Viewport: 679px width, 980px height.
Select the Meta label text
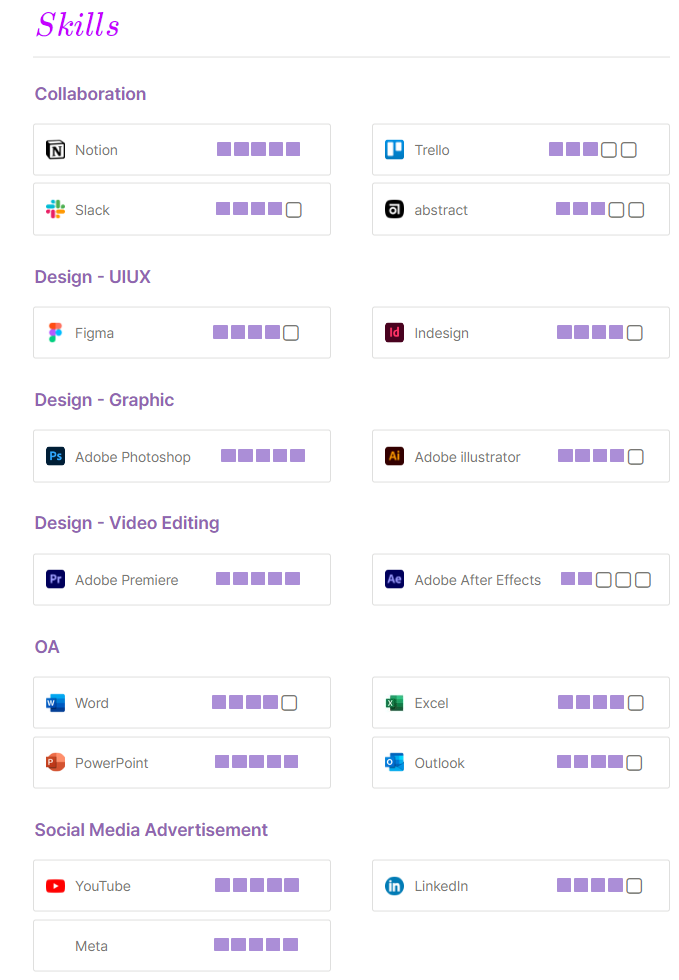(x=91, y=946)
